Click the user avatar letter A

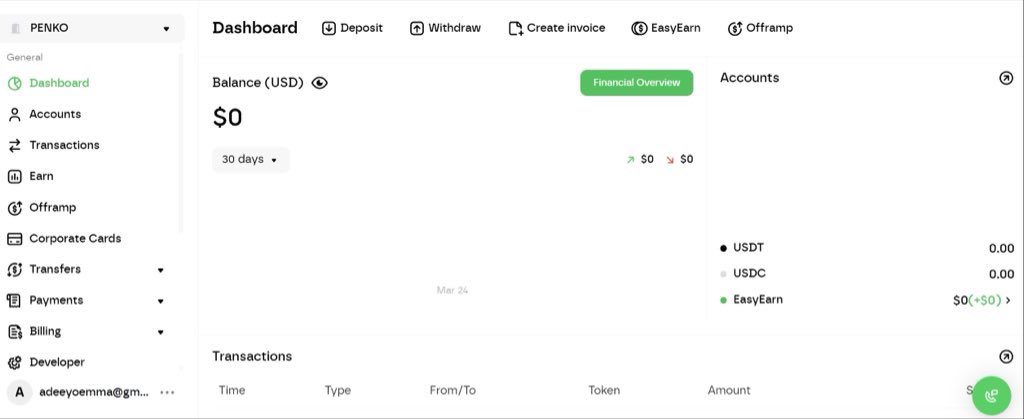point(20,392)
